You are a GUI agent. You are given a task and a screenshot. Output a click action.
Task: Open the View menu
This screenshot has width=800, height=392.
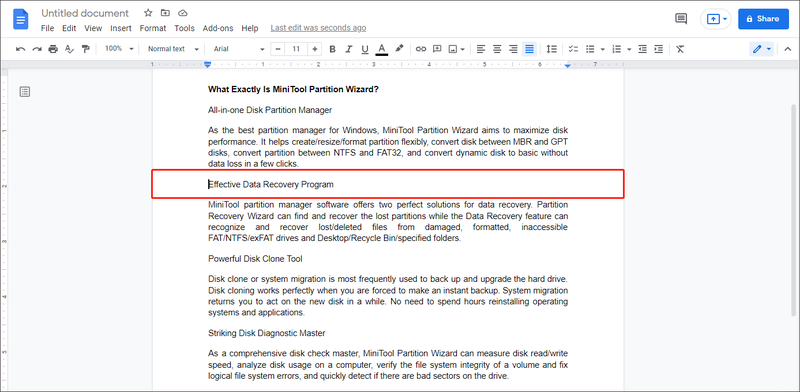click(x=93, y=29)
